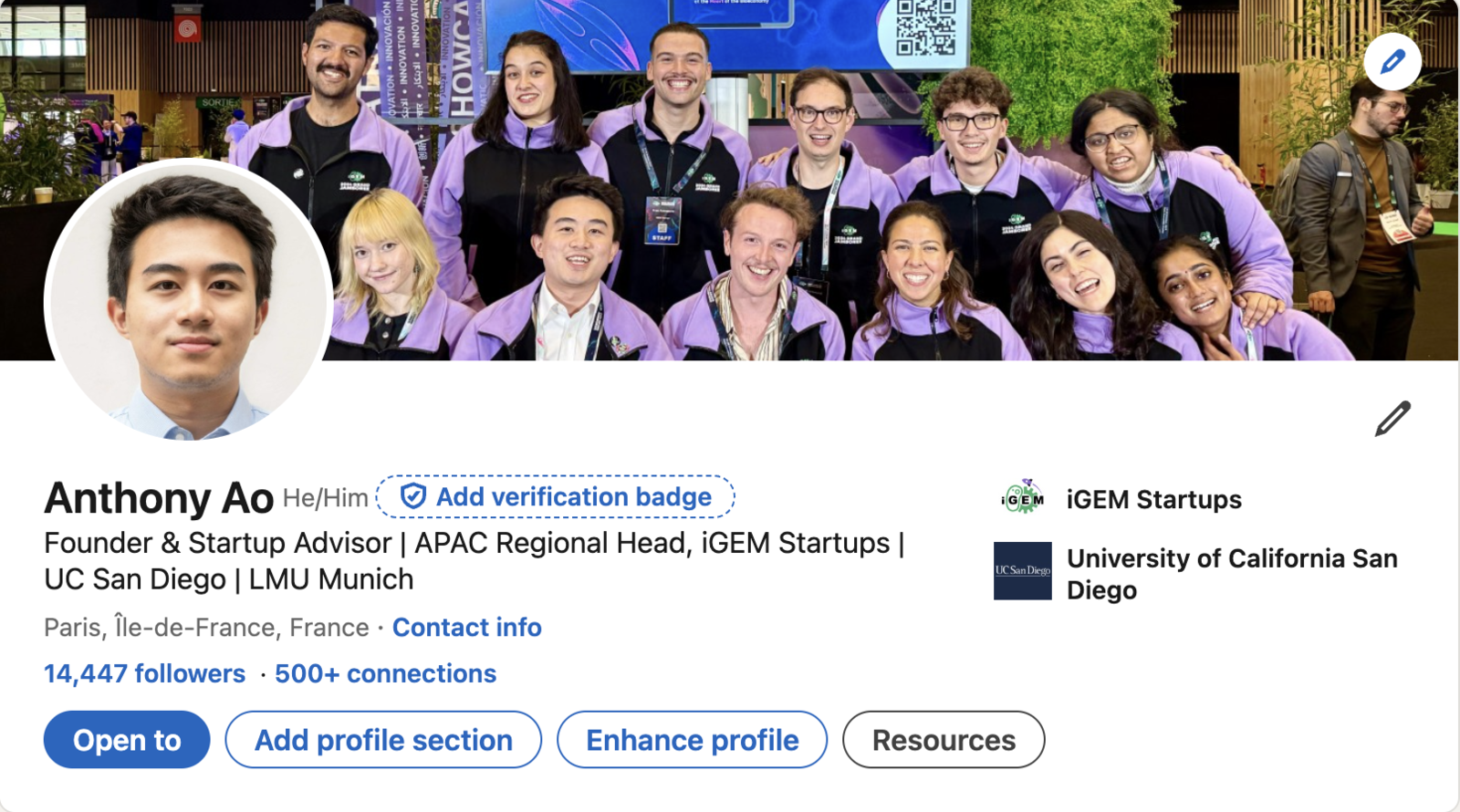Click the shield icon in verification badge
This screenshot has height=812, width=1460.
tap(413, 496)
